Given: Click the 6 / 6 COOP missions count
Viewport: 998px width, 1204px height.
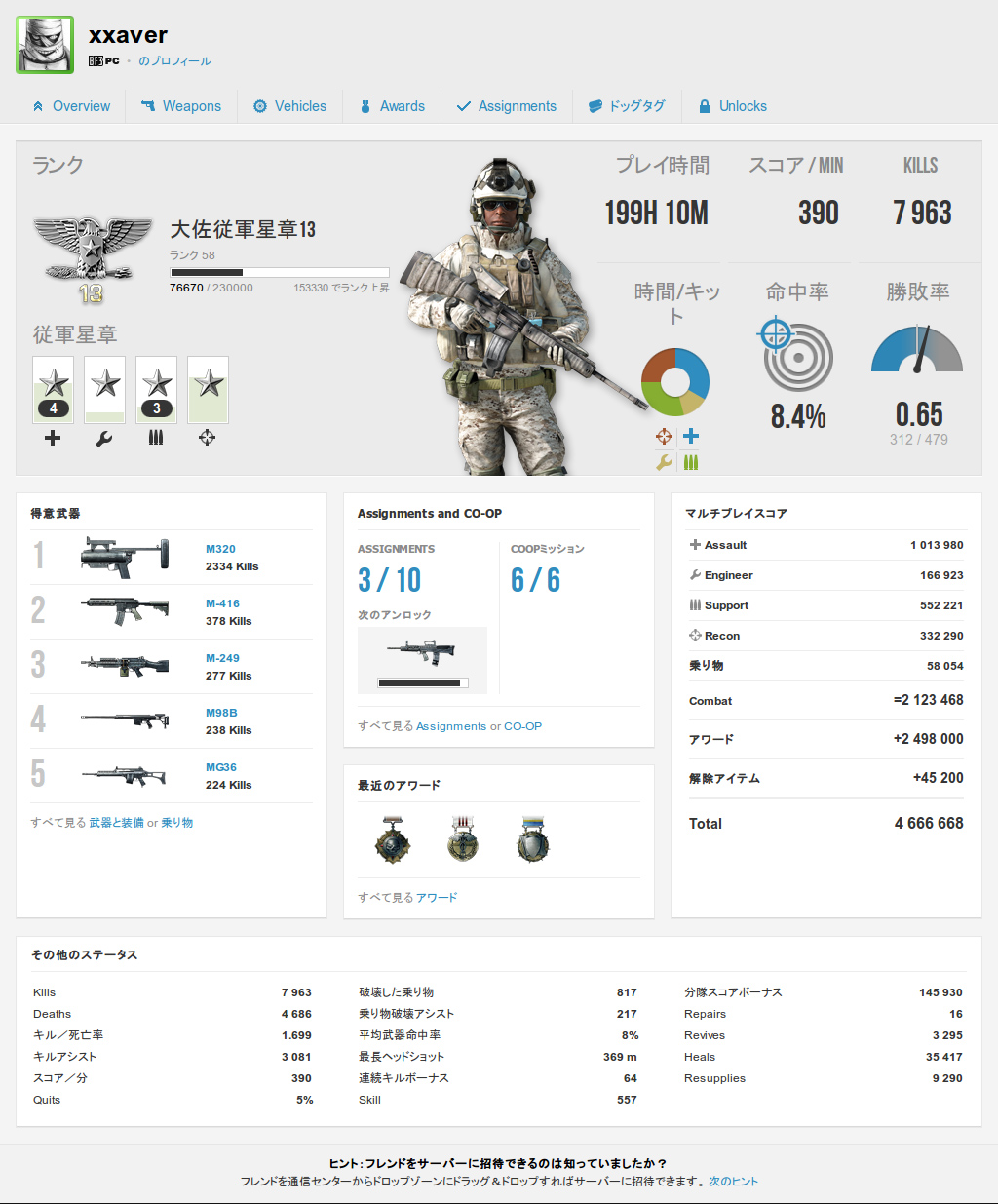Looking at the screenshot, I should (535, 580).
